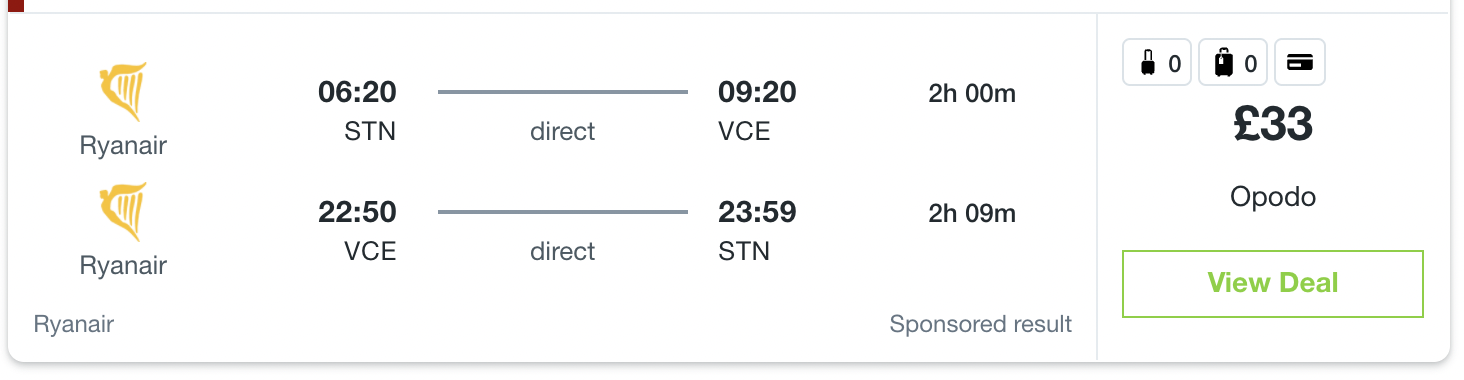Click the outbound direct flight line
The width and height of the screenshot is (1464, 380).
[x=563, y=92]
